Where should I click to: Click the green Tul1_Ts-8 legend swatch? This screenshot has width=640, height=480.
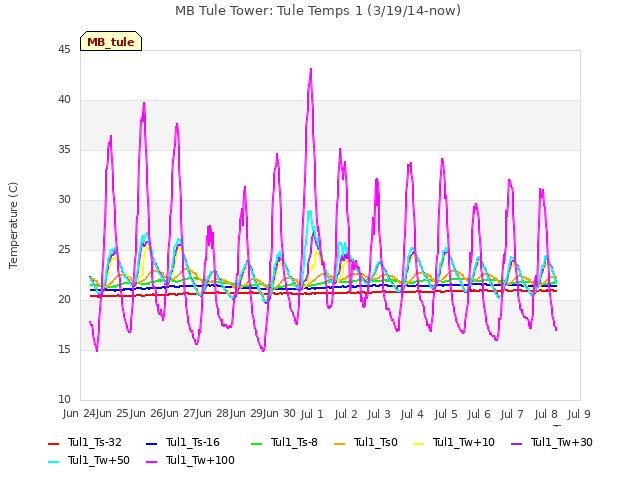[x=256, y=443]
